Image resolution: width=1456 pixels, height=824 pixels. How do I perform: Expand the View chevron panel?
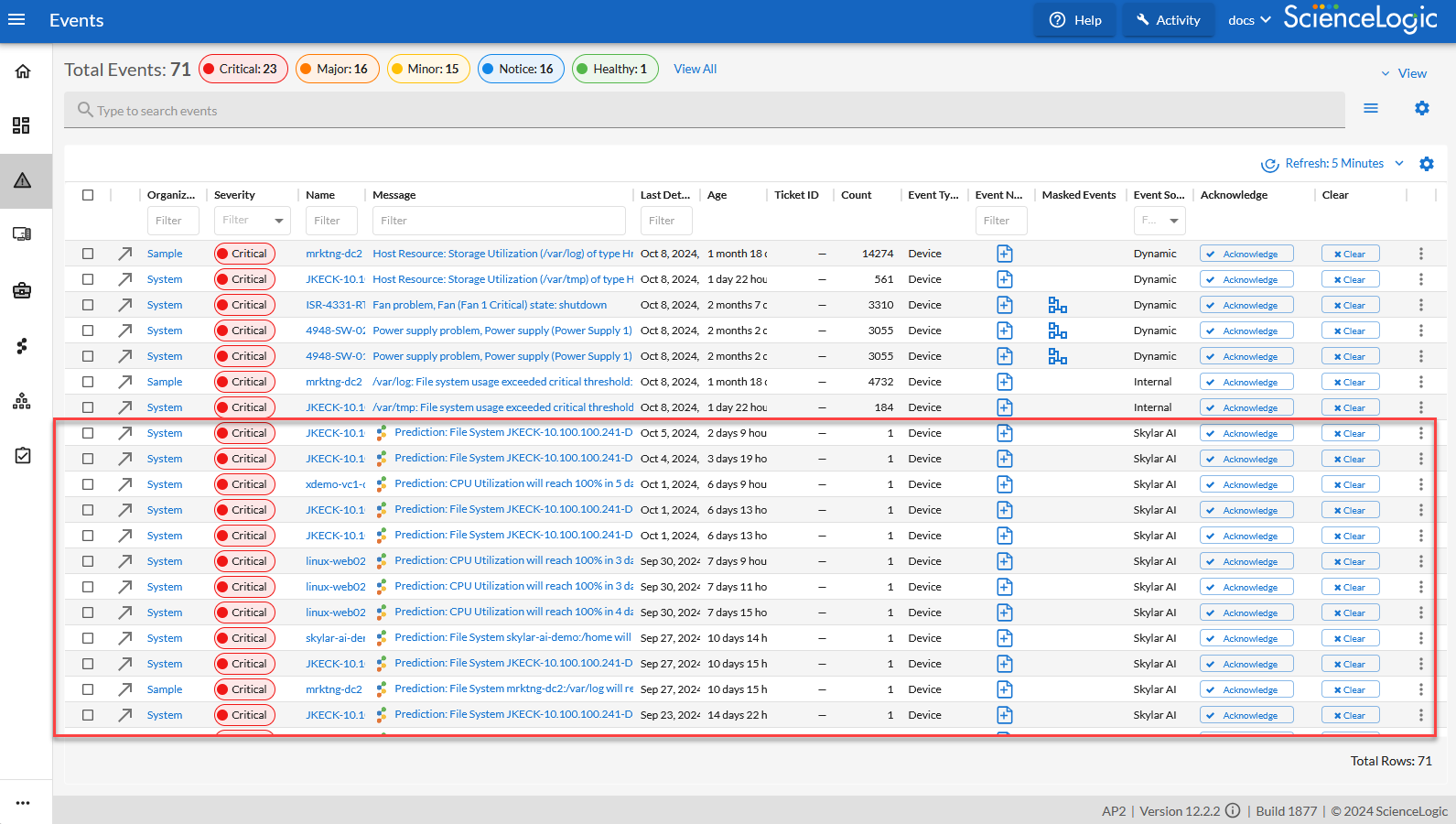tap(1404, 73)
